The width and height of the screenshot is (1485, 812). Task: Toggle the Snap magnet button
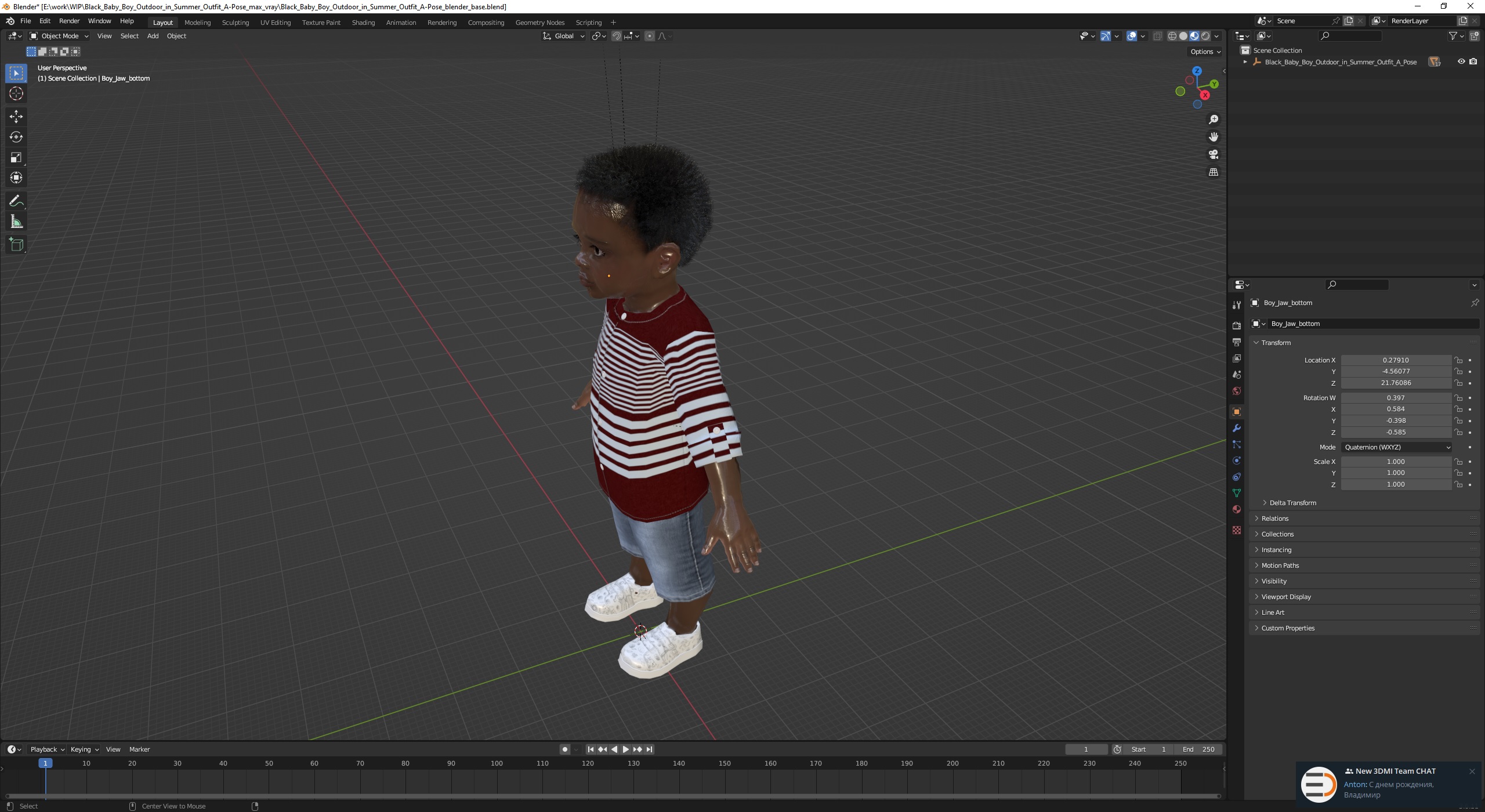point(617,36)
